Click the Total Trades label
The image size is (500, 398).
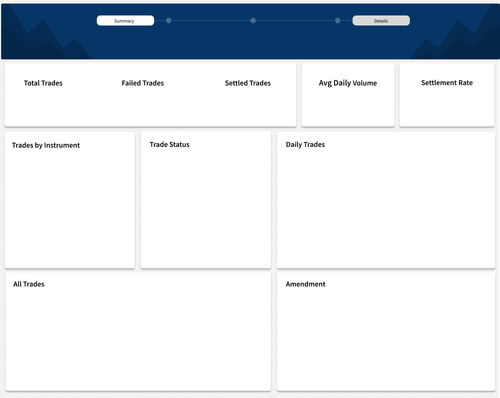43,83
